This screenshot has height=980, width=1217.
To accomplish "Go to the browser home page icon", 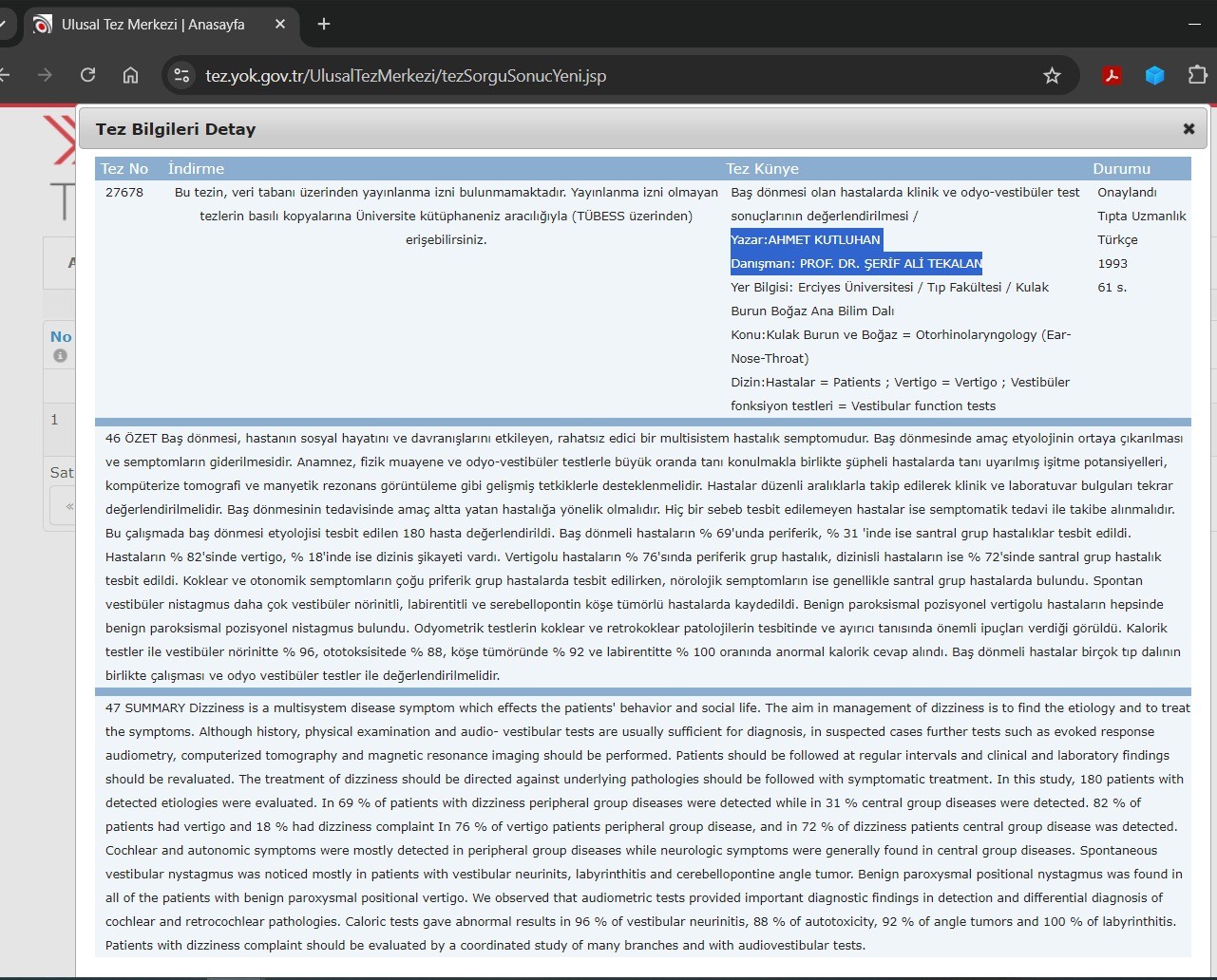I will [131, 75].
